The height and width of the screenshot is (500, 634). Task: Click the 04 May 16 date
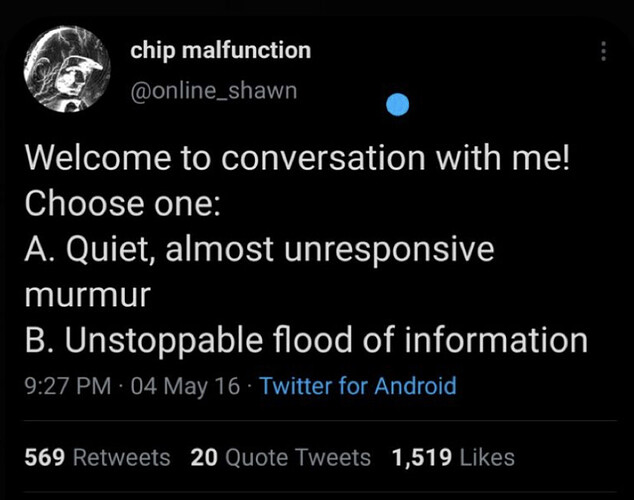(185, 386)
